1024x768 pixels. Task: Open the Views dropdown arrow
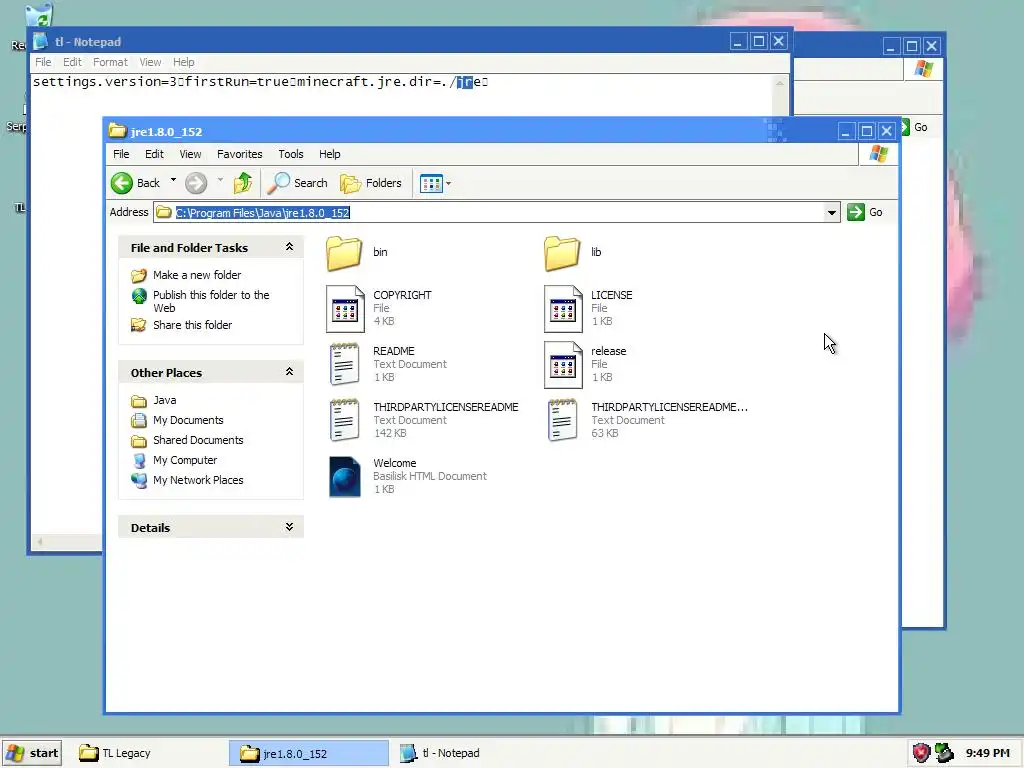[449, 184]
